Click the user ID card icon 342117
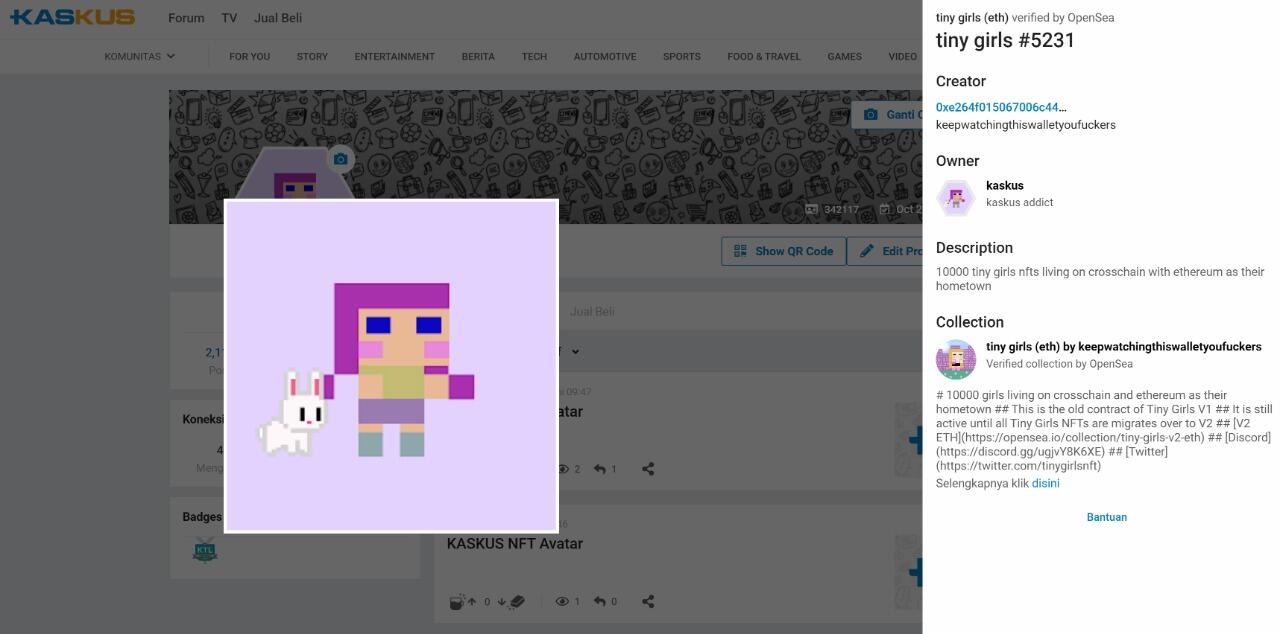 (812, 209)
